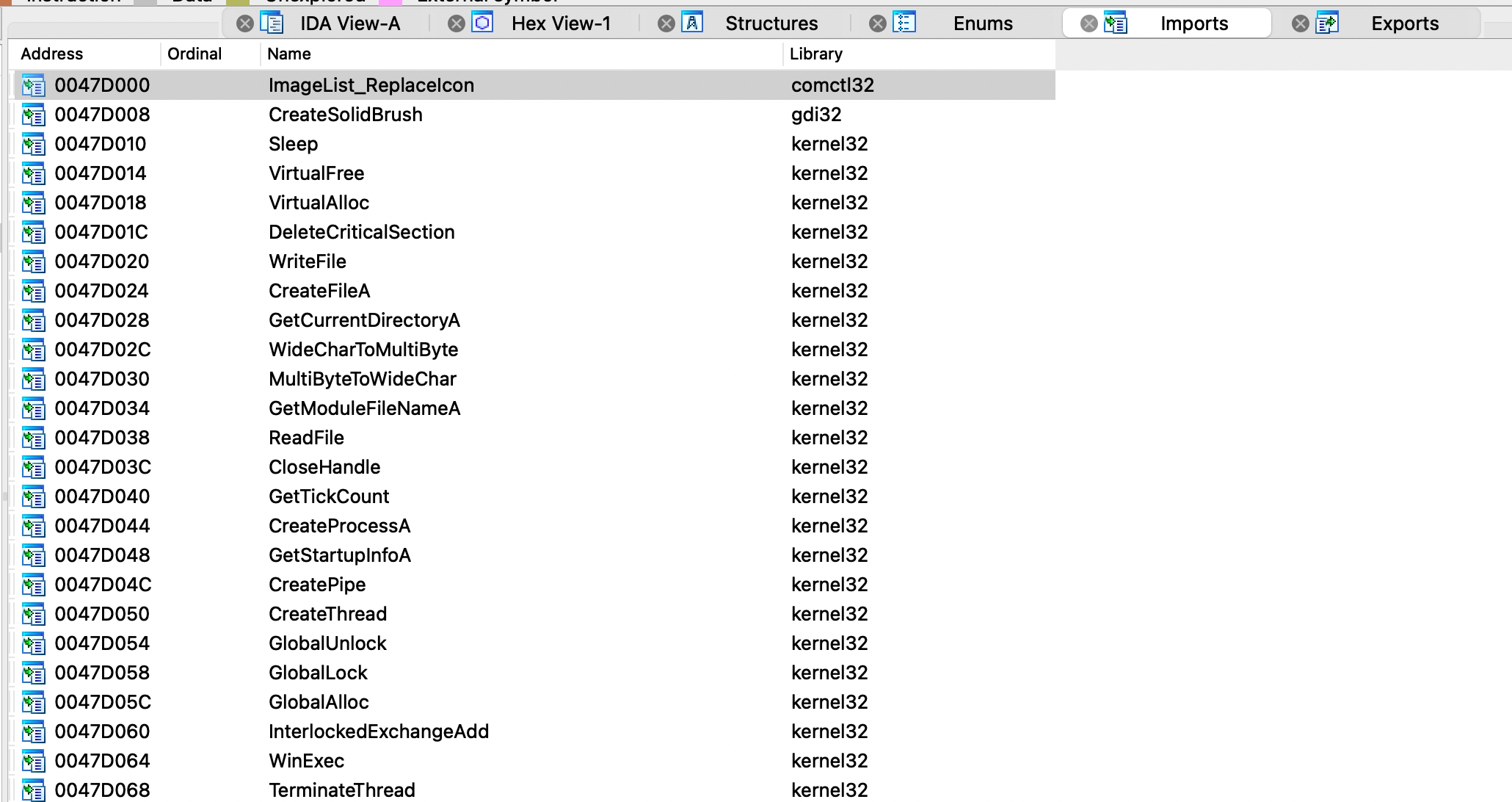The width and height of the screenshot is (1512, 802).
Task: Sort imports by the Library column
Action: pos(815,54)
